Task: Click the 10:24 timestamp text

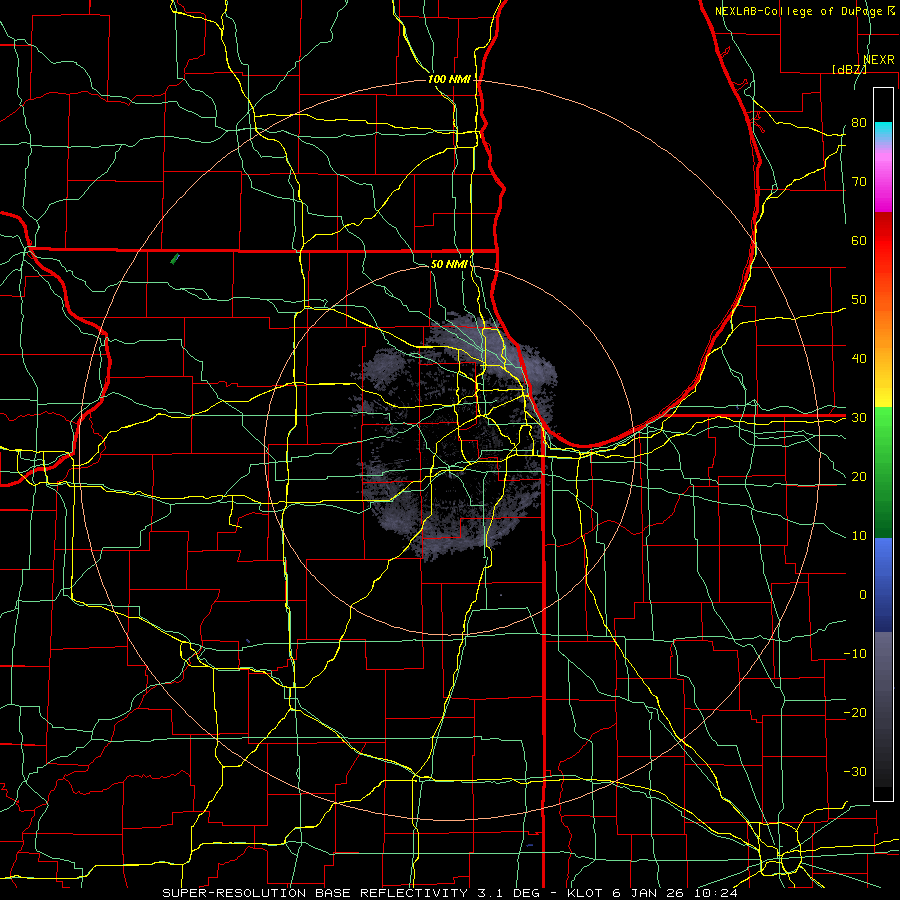Action: pyautogui.click(x=715, y=893)
